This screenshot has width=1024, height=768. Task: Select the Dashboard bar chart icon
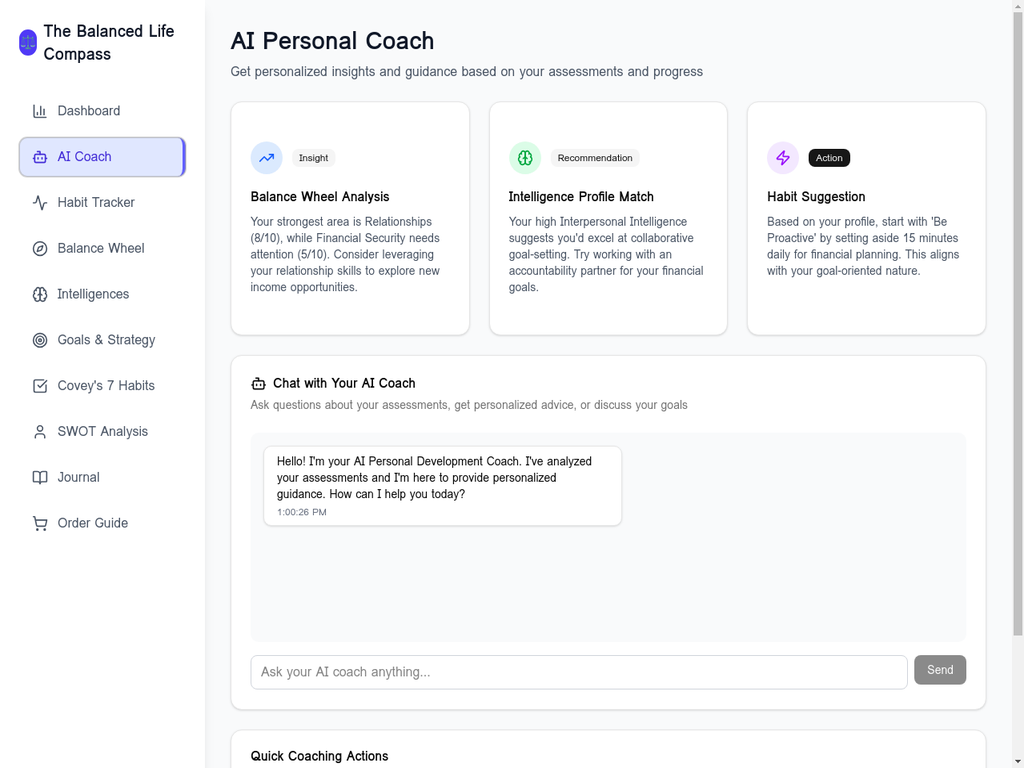click(x=39, y=111)
